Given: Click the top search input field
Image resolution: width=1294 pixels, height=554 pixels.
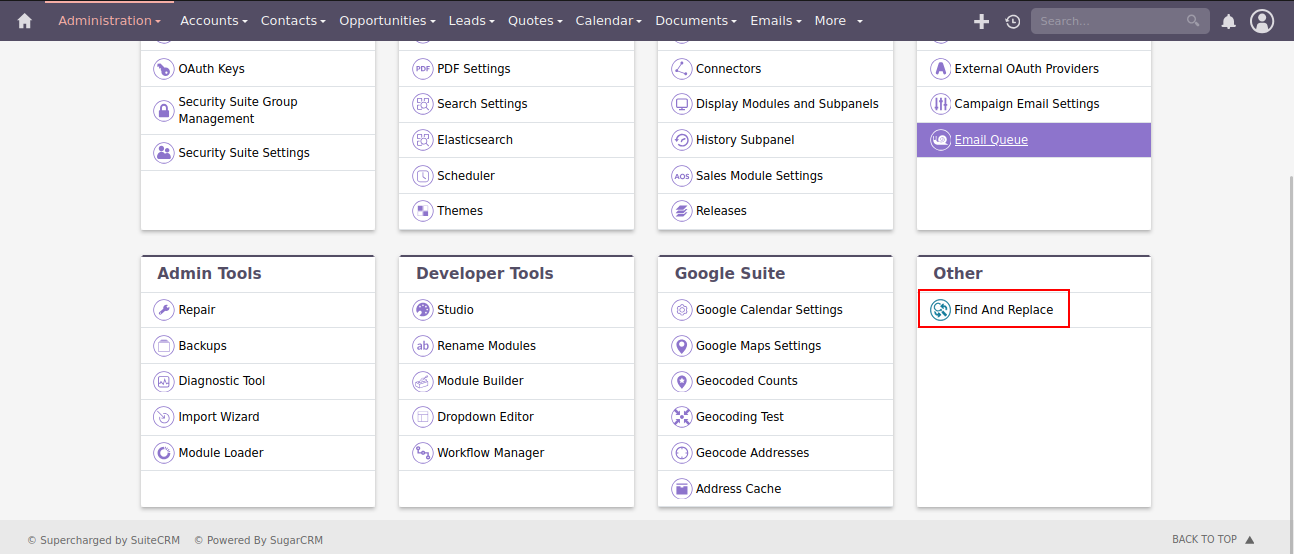Looking at the screenshot, I should pyautogui.click(x=1108, y=21).
